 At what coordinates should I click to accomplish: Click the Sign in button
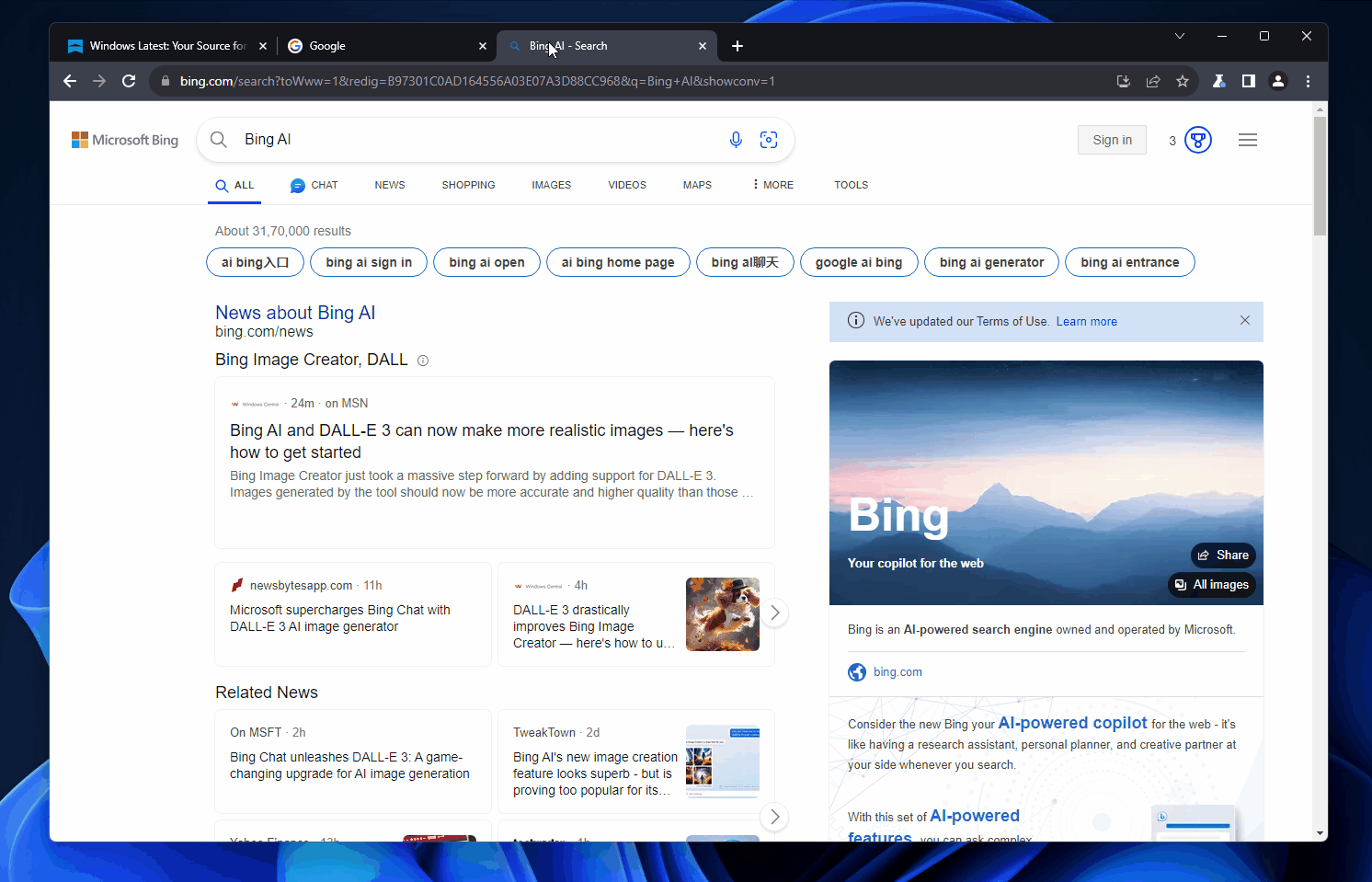click(x=1112, y=139)
